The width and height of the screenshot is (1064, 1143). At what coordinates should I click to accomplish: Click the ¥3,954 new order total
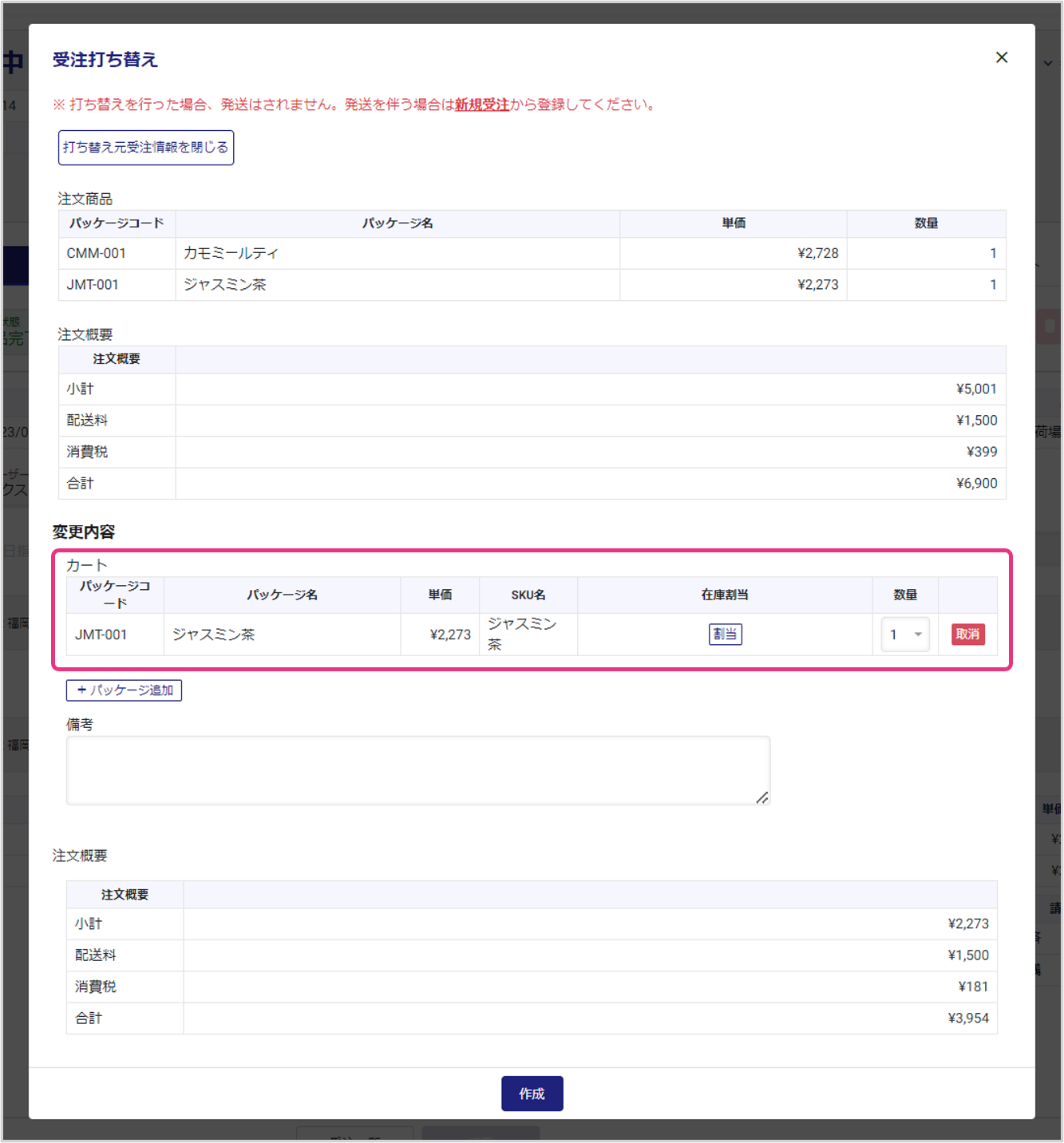(x=967, y=1018)
